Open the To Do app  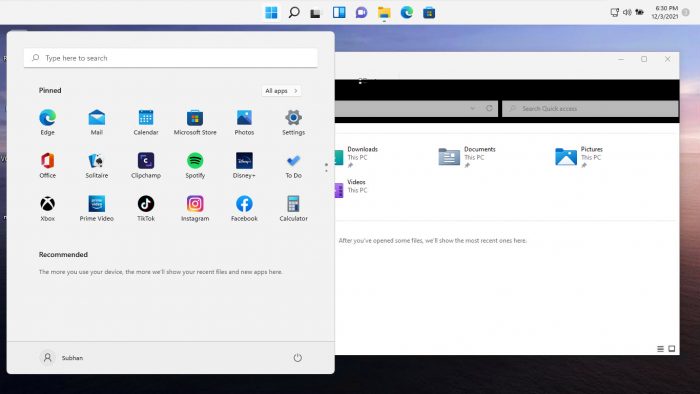(293, 165)
